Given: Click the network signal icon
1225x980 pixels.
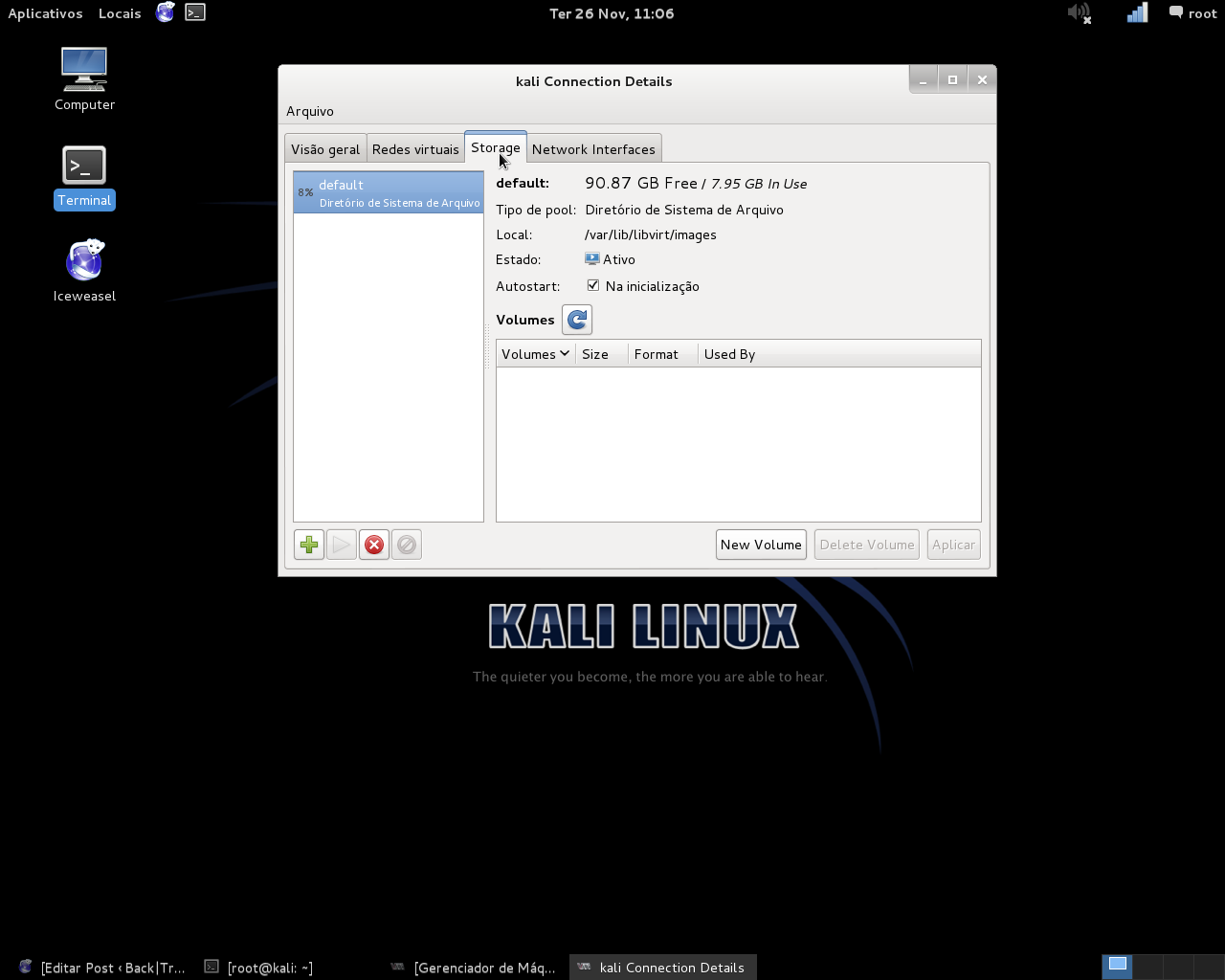Looking at the screenshot, I should point(1137,13).
